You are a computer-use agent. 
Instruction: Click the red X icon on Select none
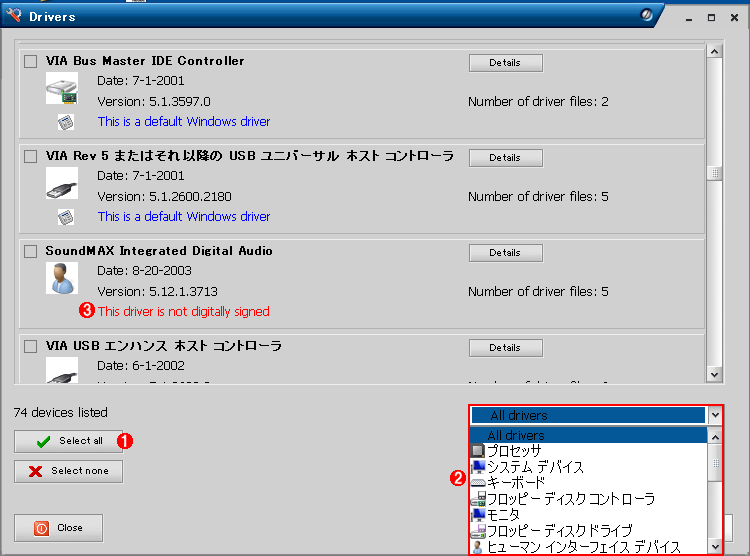[35, 471]
